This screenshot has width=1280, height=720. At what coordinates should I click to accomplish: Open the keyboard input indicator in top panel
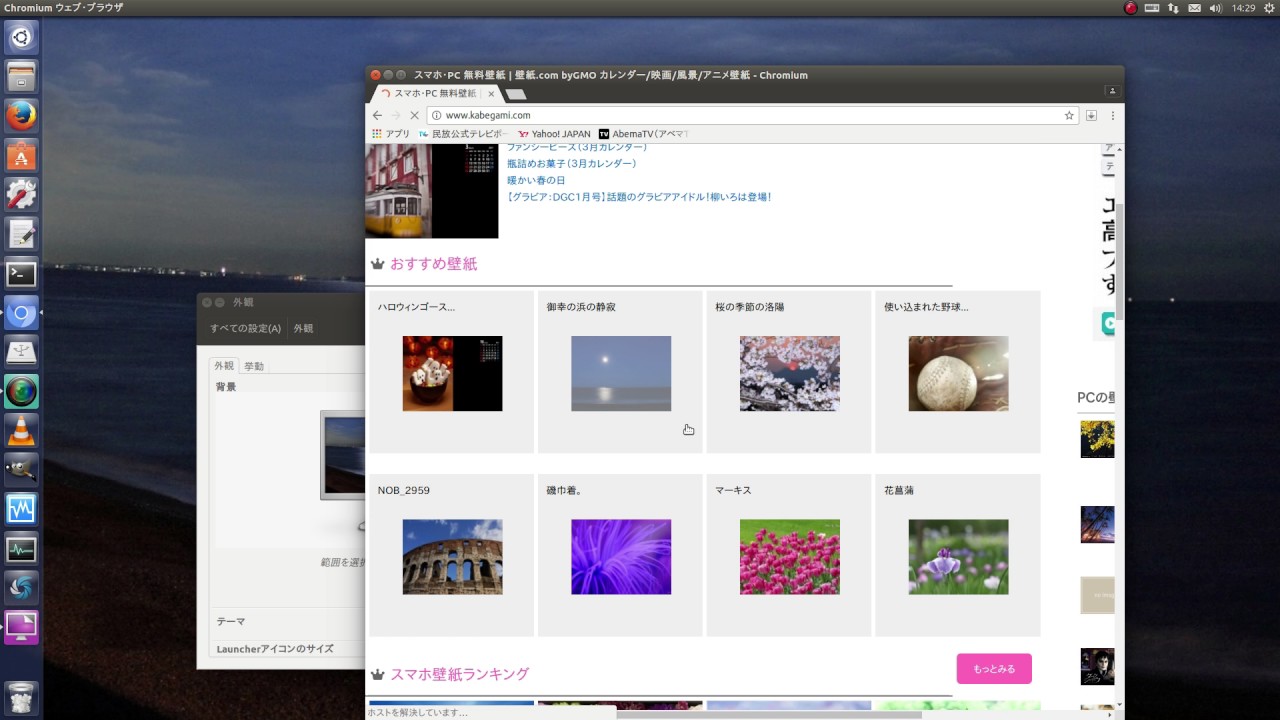(1152, 8)
